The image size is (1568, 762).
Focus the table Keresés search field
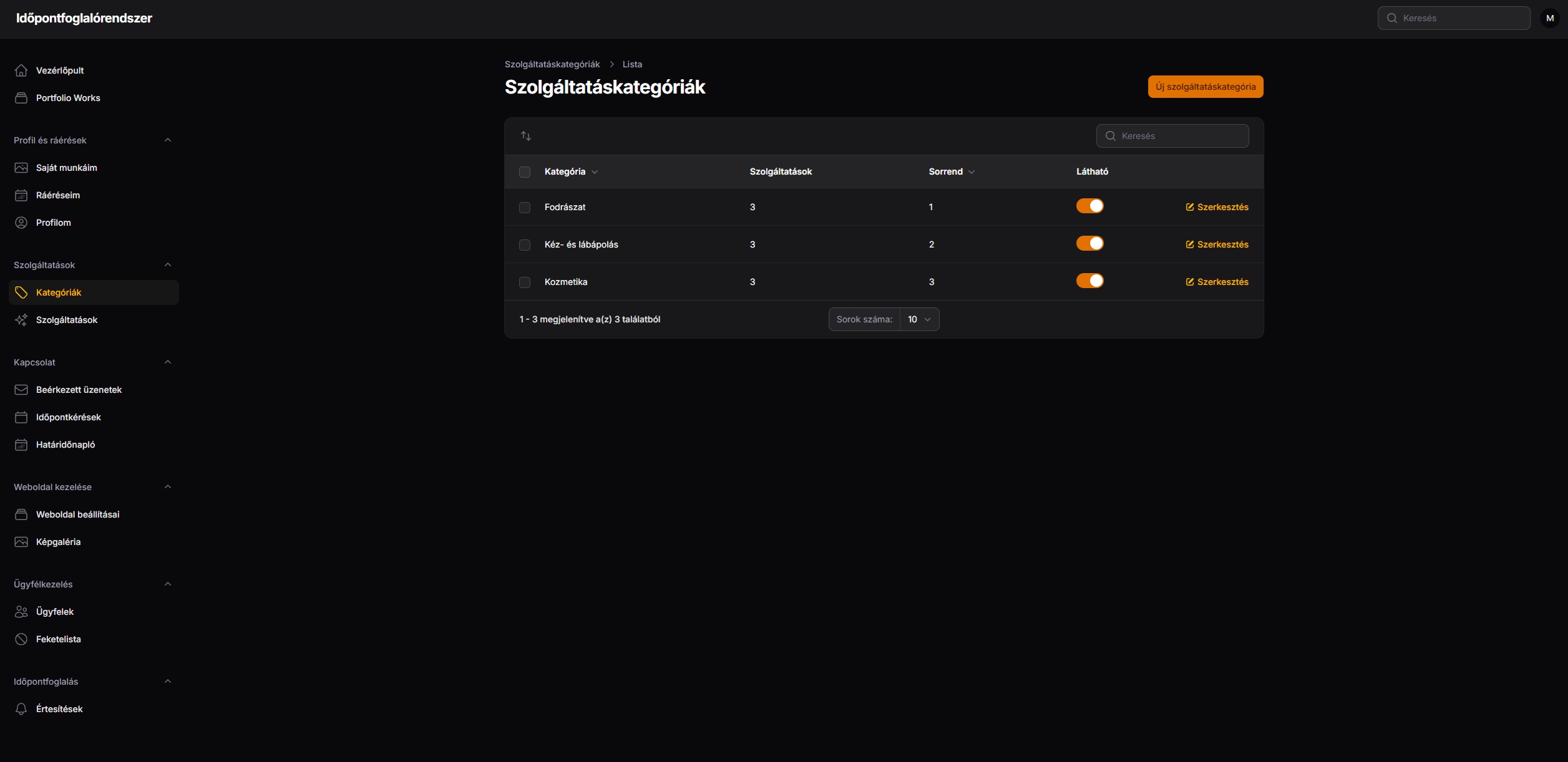1172,136
